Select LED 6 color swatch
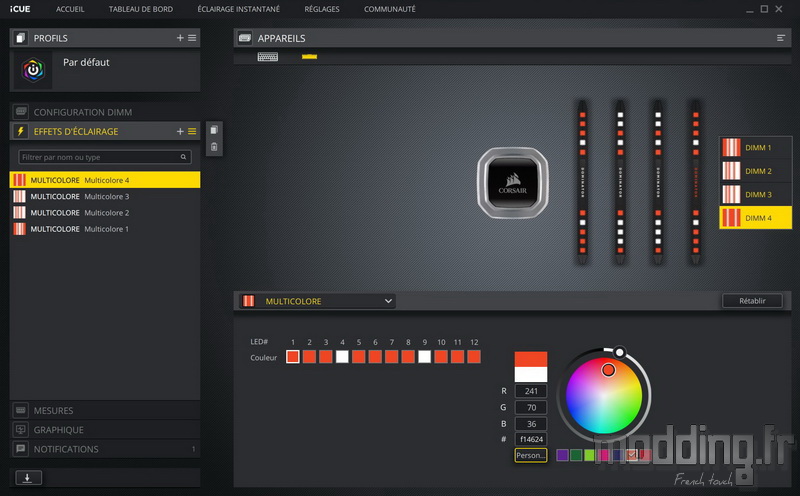The image size is (800, 496). [375, 357]
